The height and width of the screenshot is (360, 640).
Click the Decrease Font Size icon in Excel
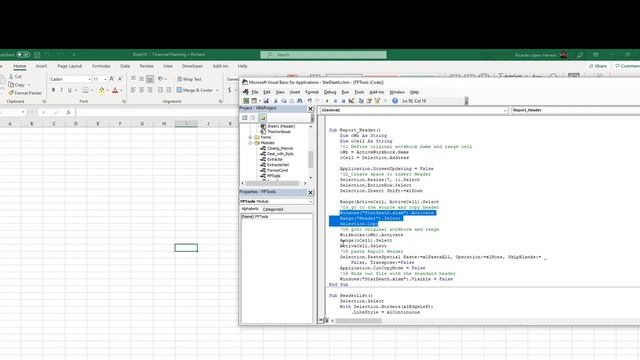tap(120, 79)
